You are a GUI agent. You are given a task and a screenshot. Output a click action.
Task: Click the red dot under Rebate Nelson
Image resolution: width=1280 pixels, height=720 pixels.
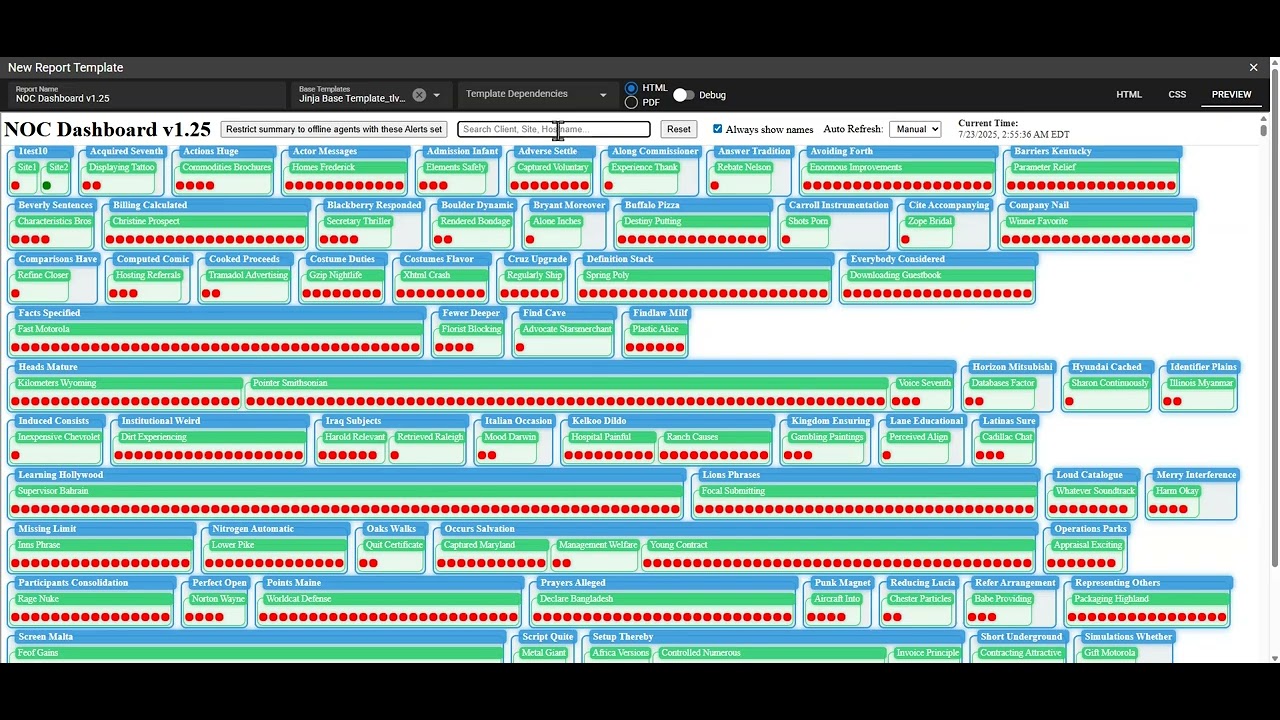pos(715,185)
